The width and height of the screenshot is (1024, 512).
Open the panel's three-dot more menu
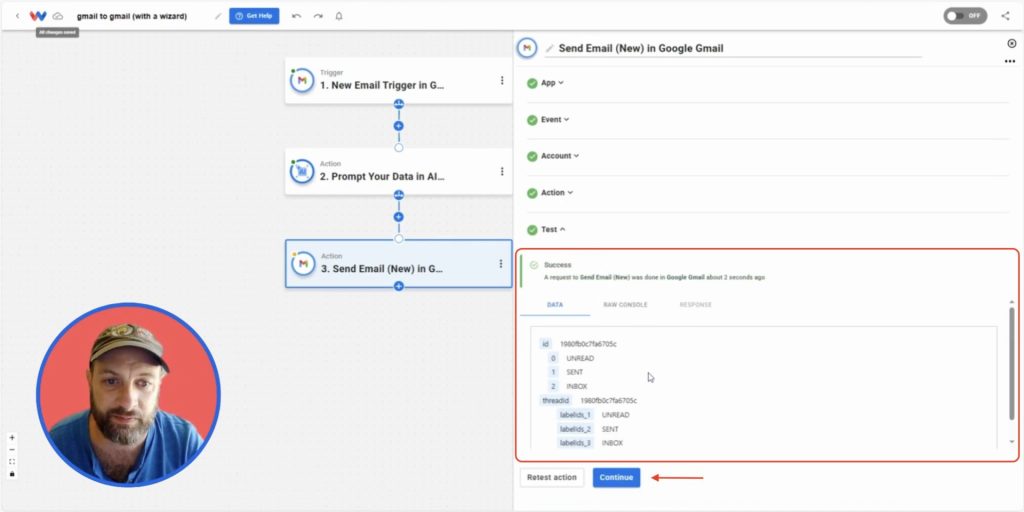click(x=1010, y=61)
